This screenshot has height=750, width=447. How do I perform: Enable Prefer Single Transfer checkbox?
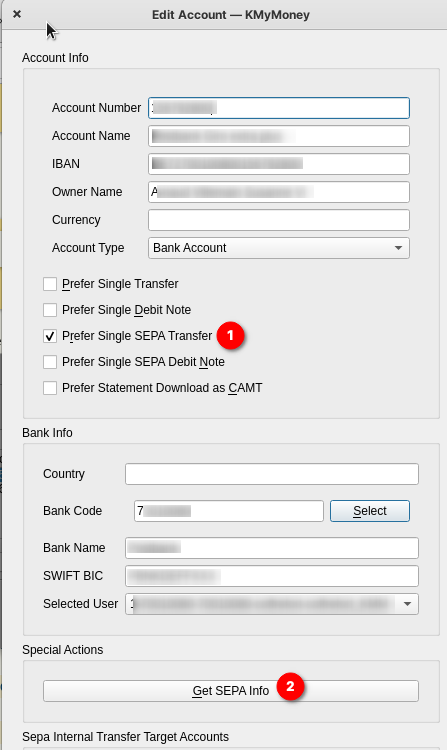coord(50,284)
